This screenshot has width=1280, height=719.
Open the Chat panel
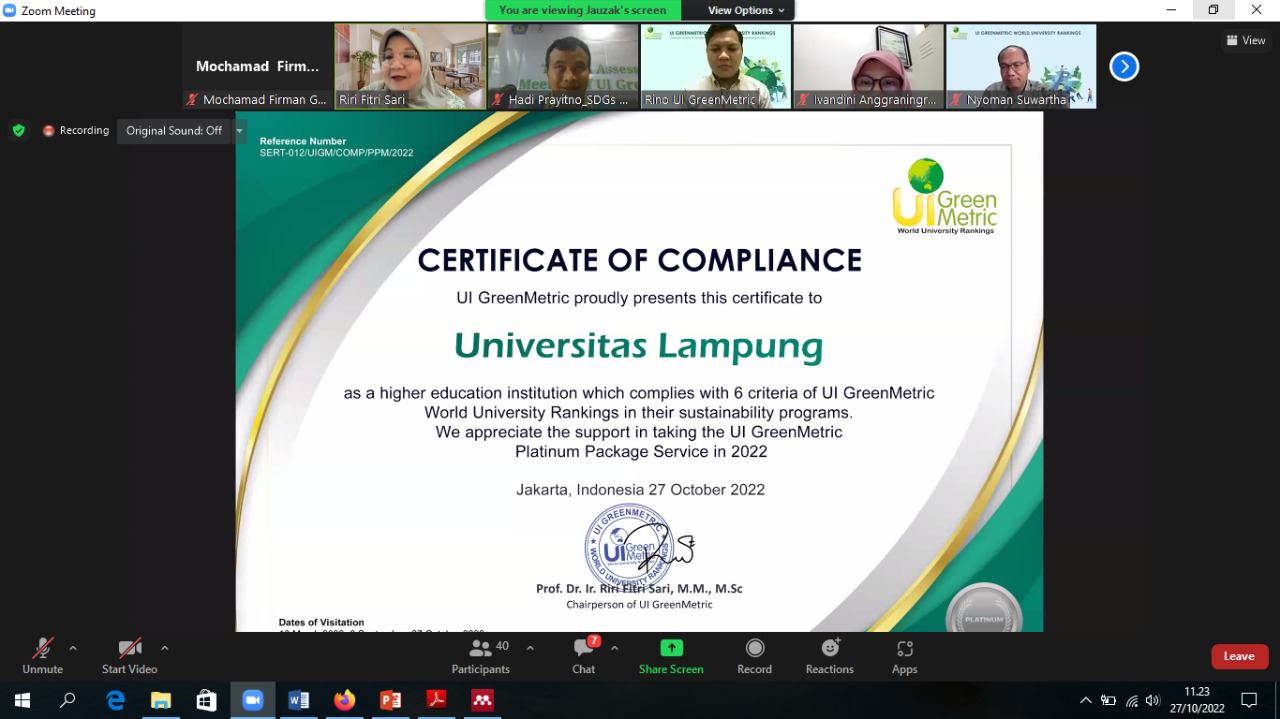pyautogui.click(x=583, y=656)
